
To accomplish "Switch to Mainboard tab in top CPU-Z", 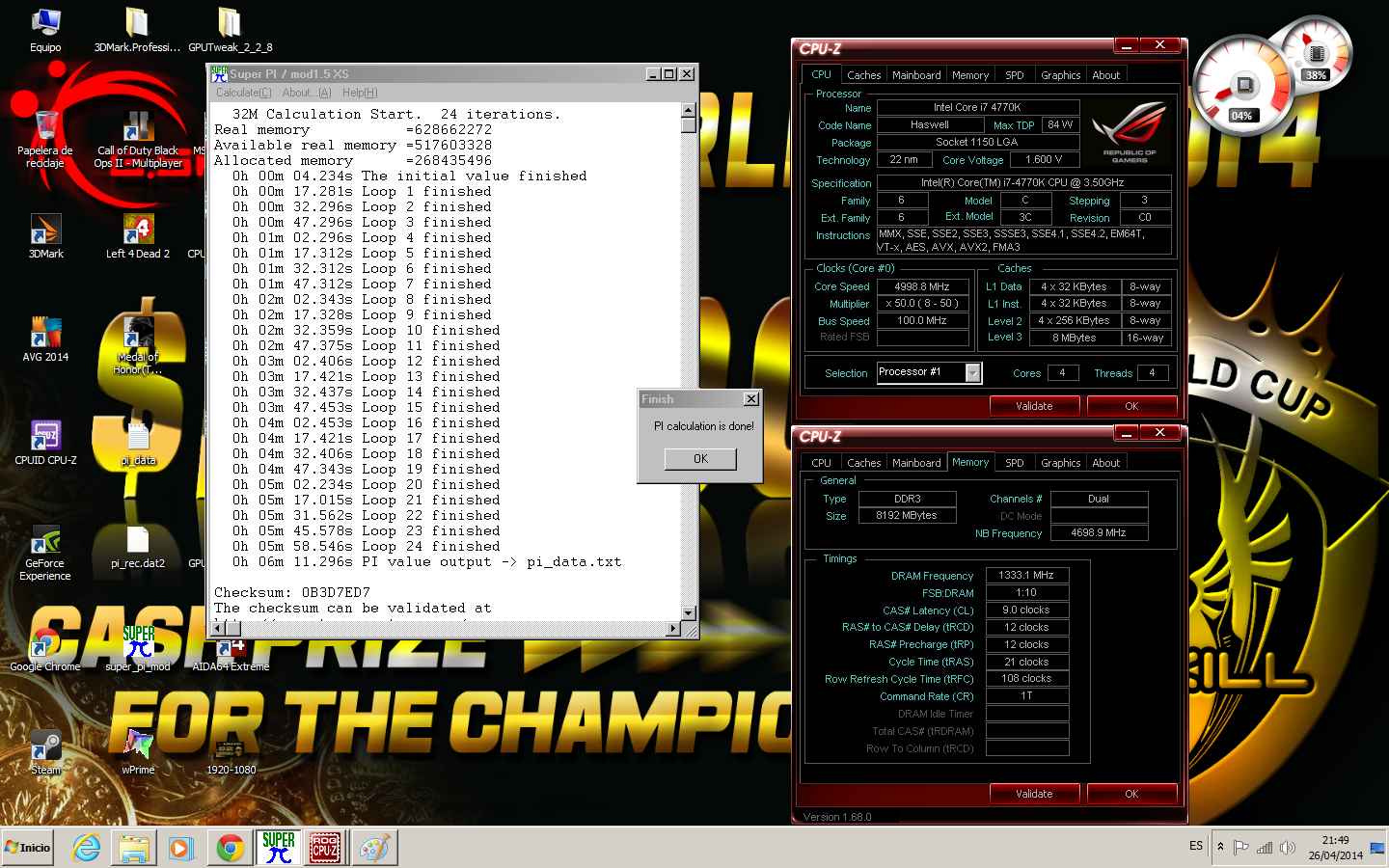I will pyautogui.click(x=916, y=75).
